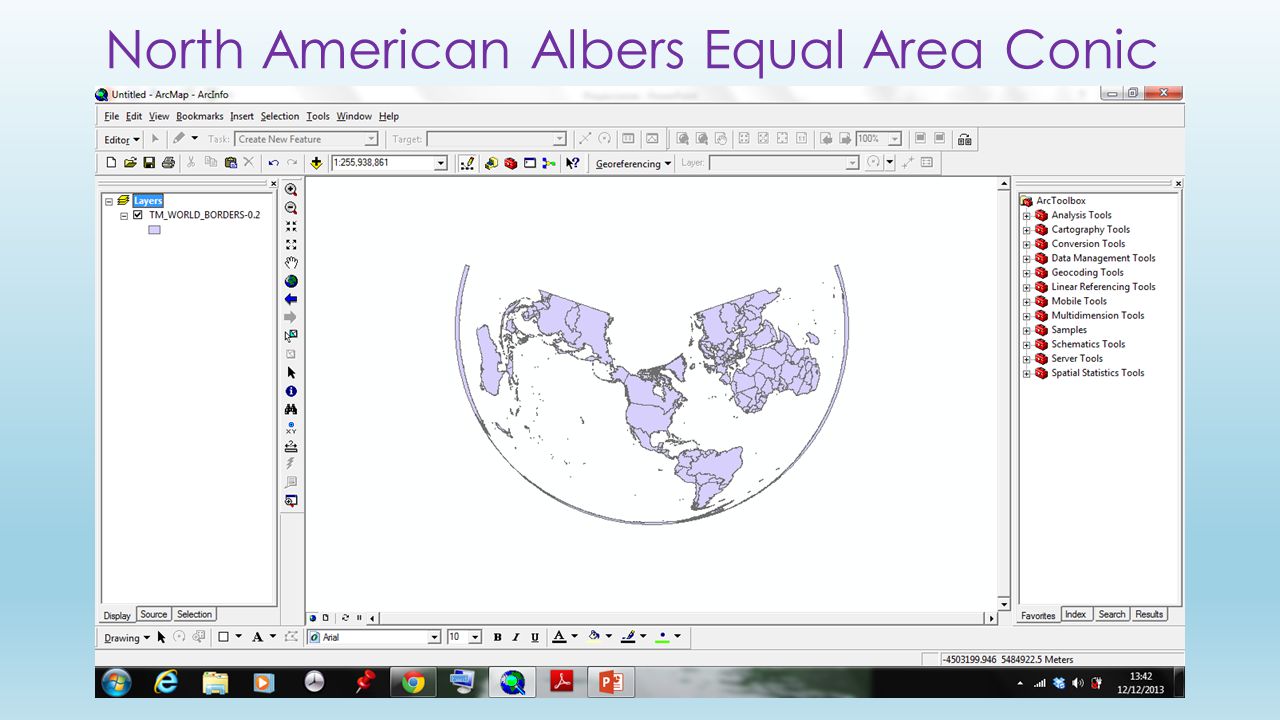Open the Results tab in ArcToolbox
The width and height of the screenshot is (1280, 720).
(x=1149, y=614)
